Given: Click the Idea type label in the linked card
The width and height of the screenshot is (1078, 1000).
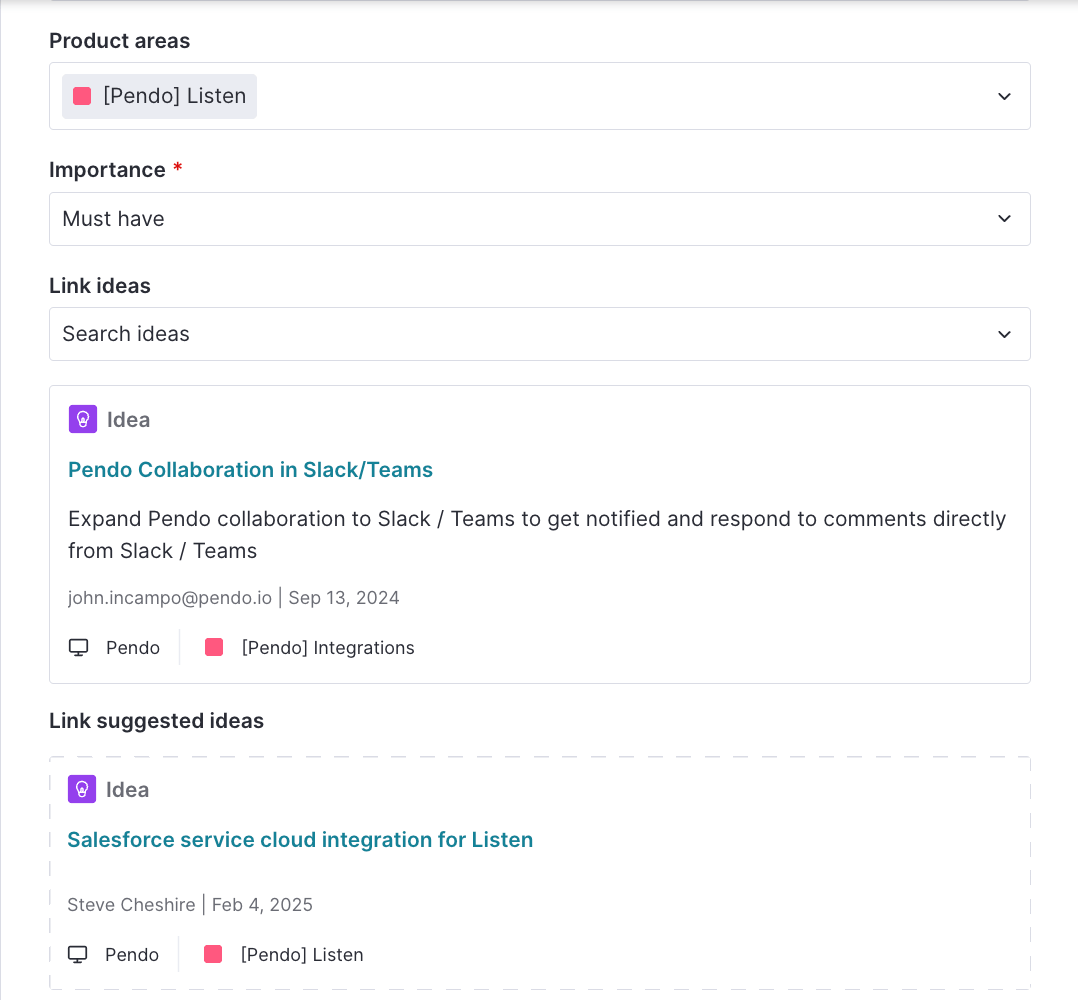Looking at the screenshot, I should click(129, 420).
